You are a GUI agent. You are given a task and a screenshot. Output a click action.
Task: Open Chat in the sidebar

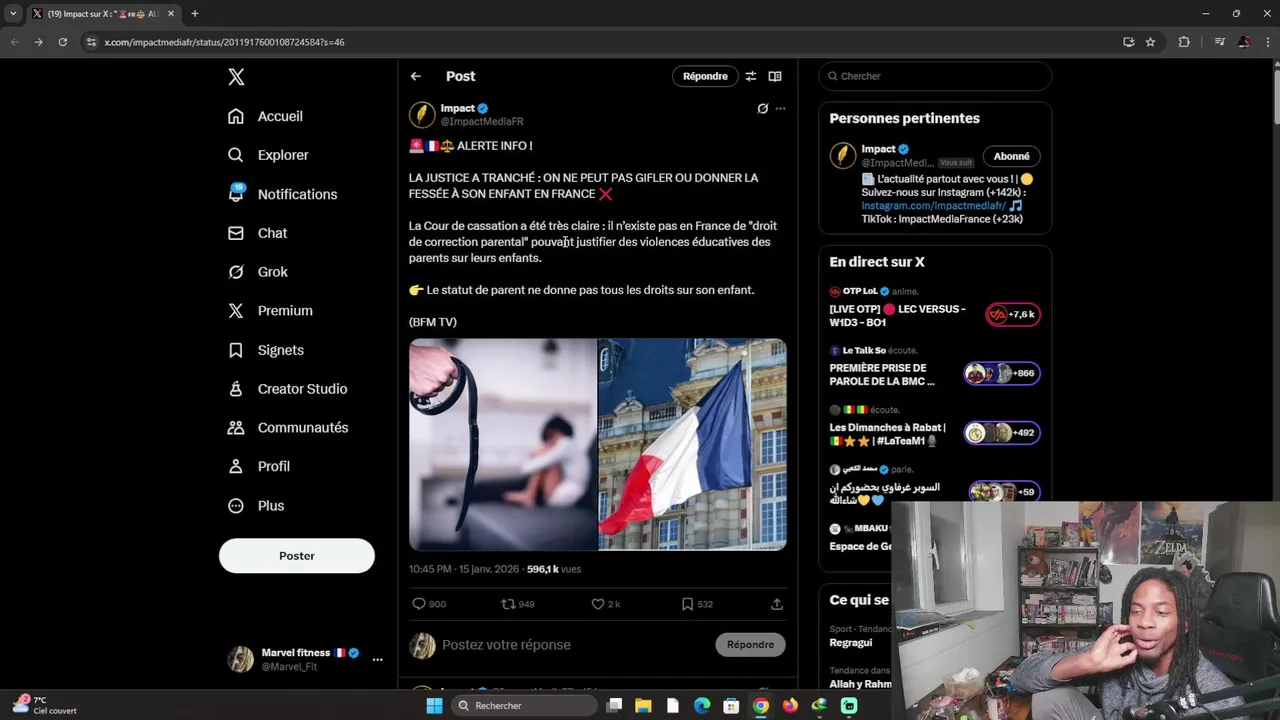point(257,233)
